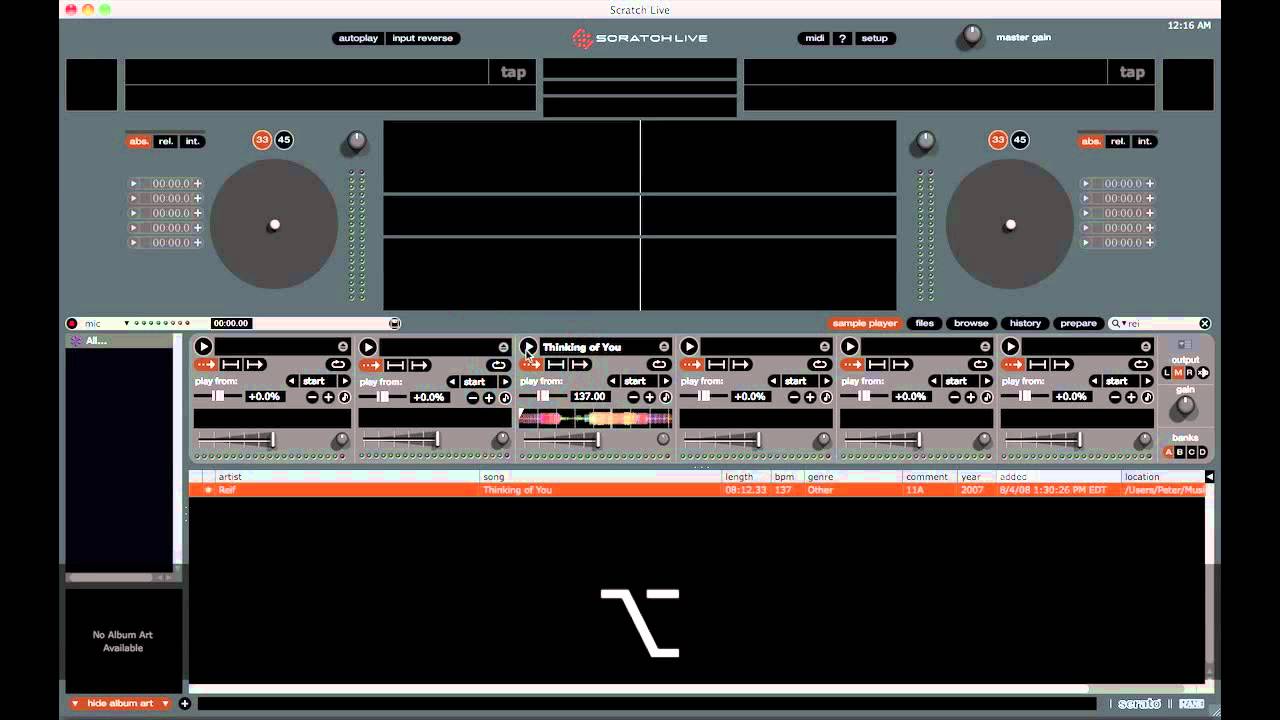
Task: Click sample player display mode icon above output
Action: click(x=1185, y=345)
